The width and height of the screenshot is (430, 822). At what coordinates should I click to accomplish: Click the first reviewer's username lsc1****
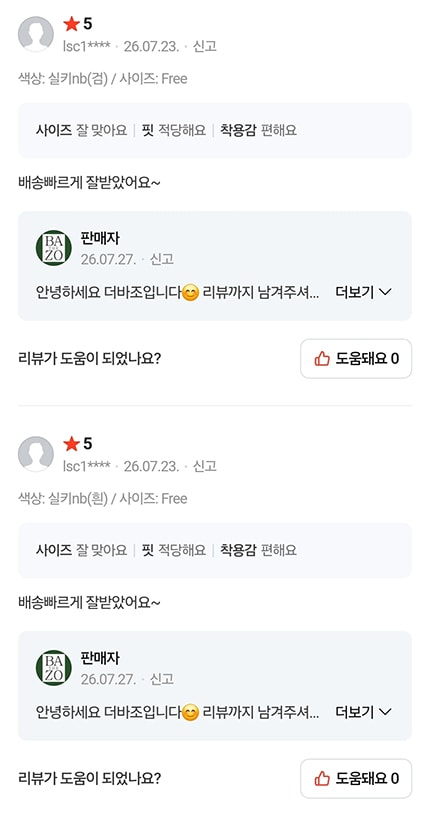click(87, 47)
